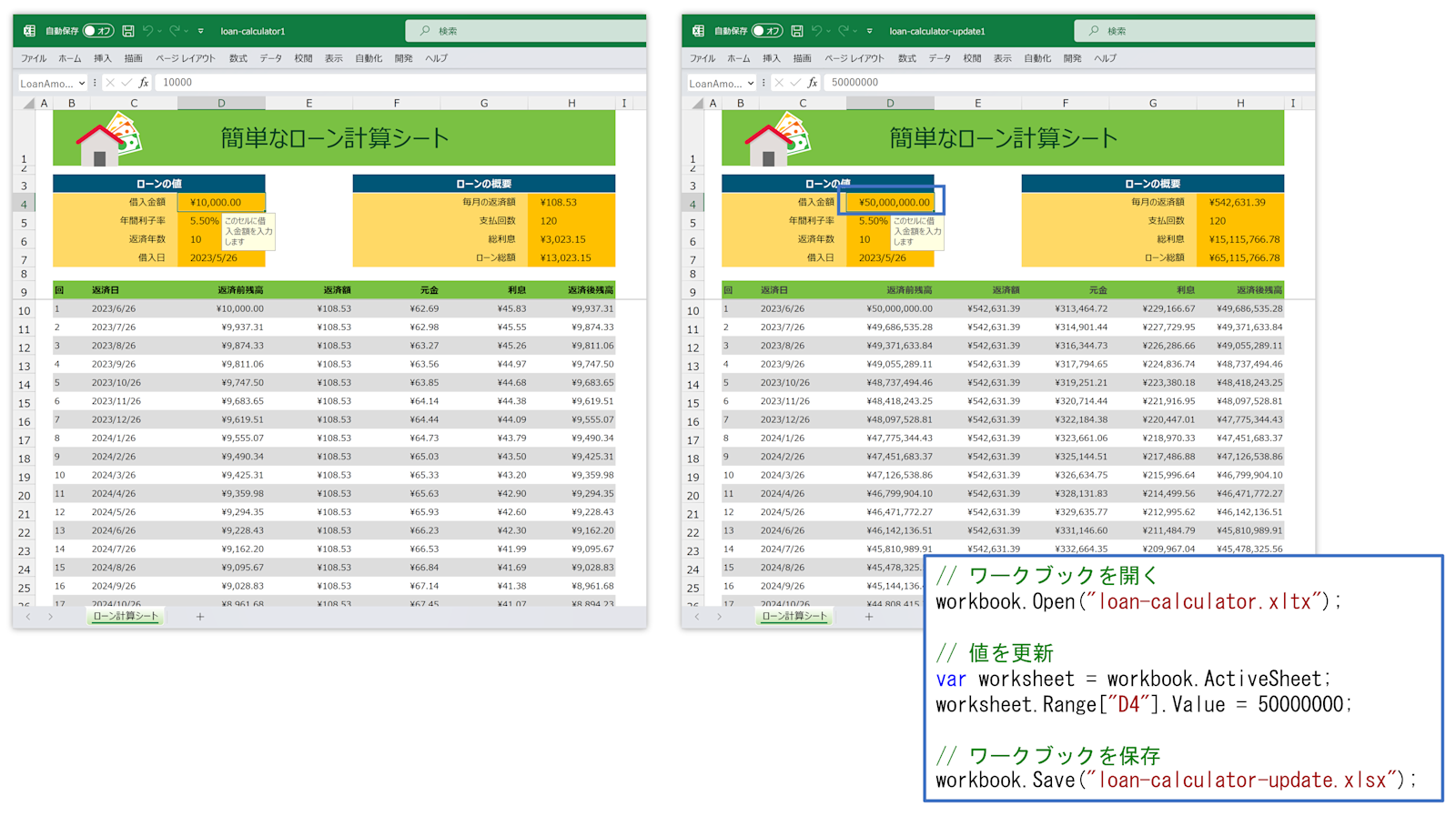Open the ヘルプ tab in loan-calculator-update1
This screenshot has height=816, width=1456.
[1106, 58]
